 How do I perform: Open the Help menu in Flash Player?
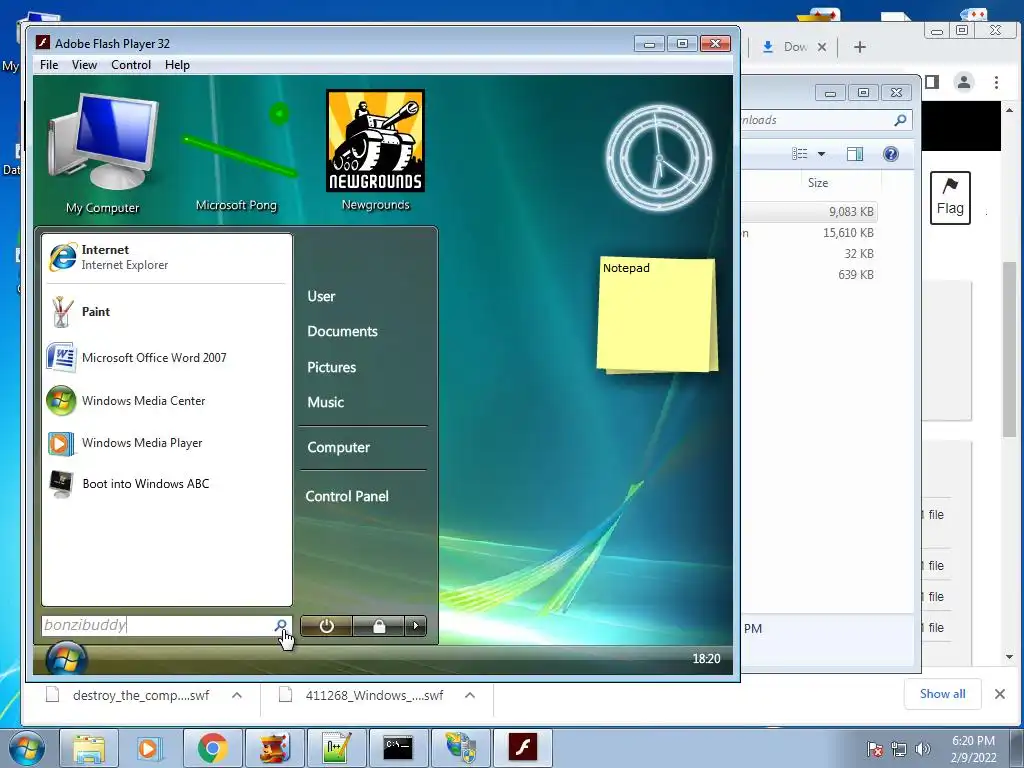point(177,65)
